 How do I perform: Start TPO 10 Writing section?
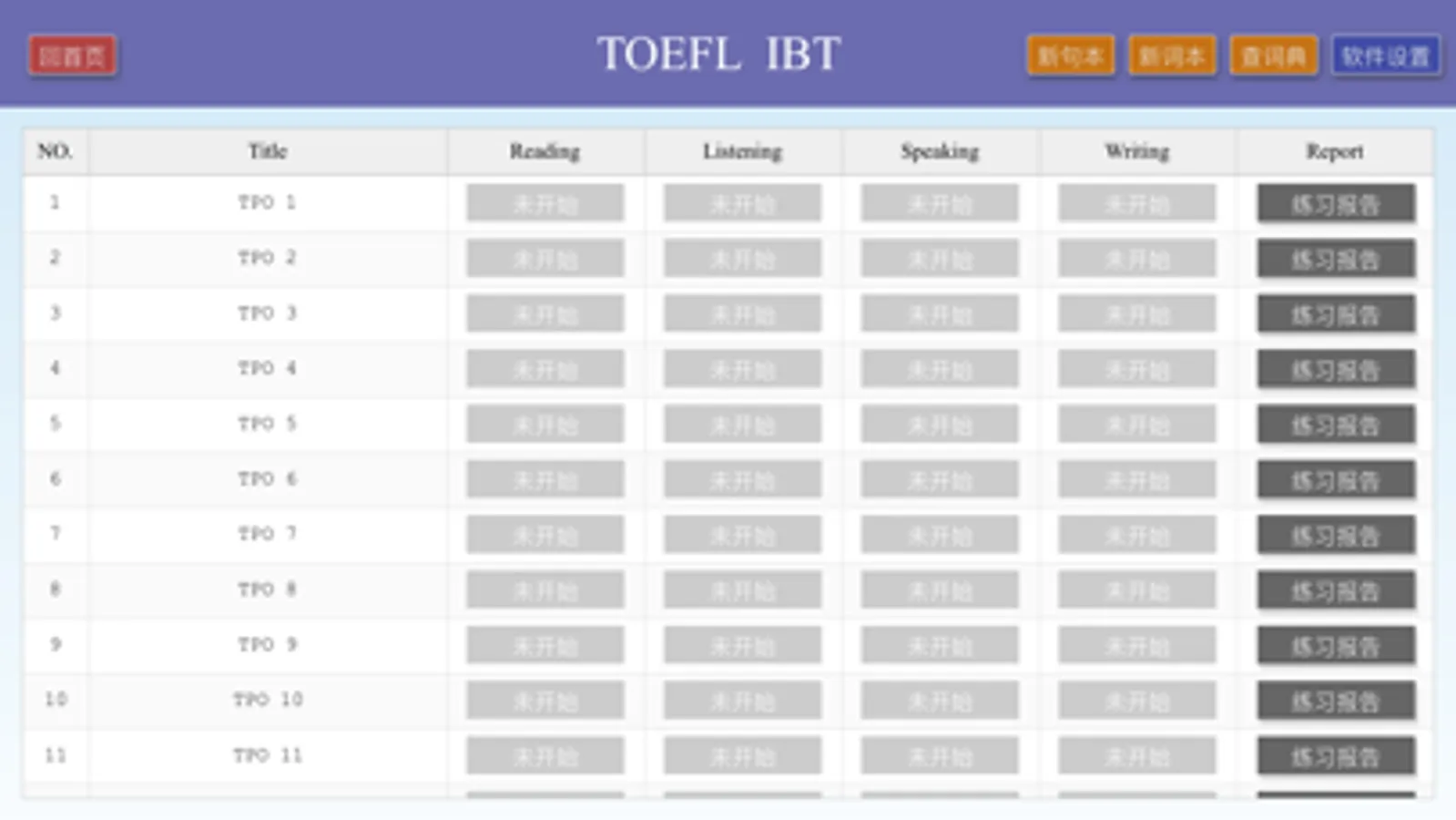click(x=1136, y=701)
